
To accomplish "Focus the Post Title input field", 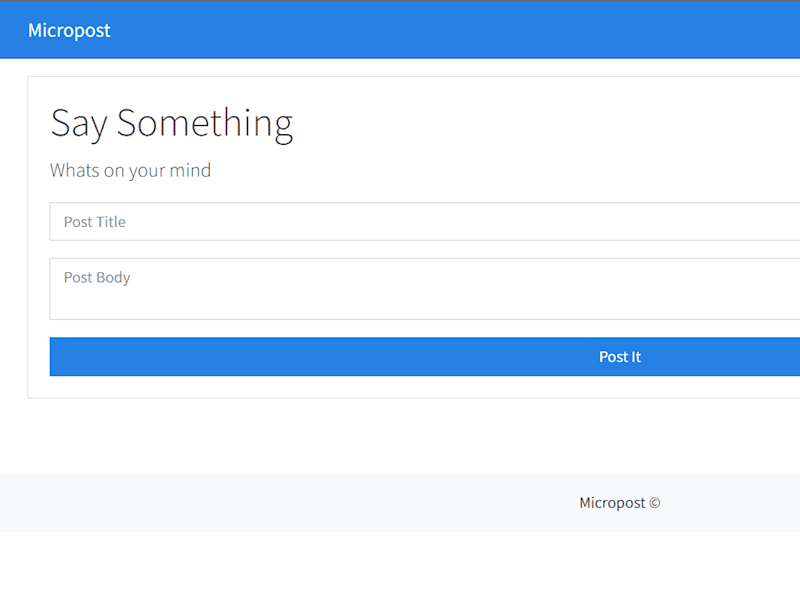I will (424, 221).
